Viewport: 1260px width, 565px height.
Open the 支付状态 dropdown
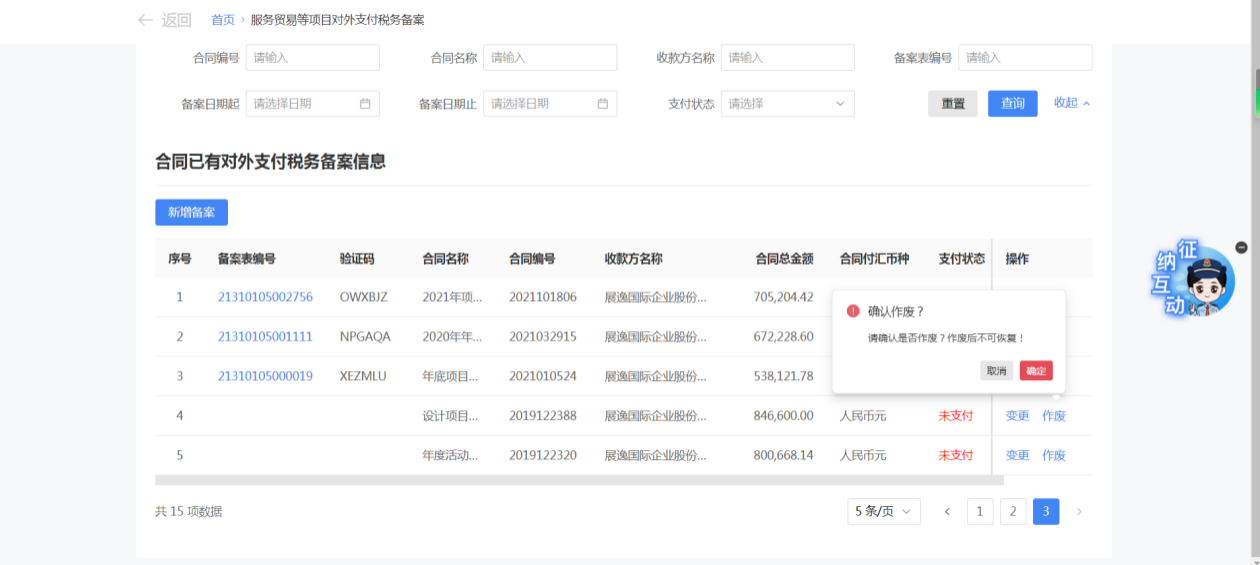[x=787, y=104]
